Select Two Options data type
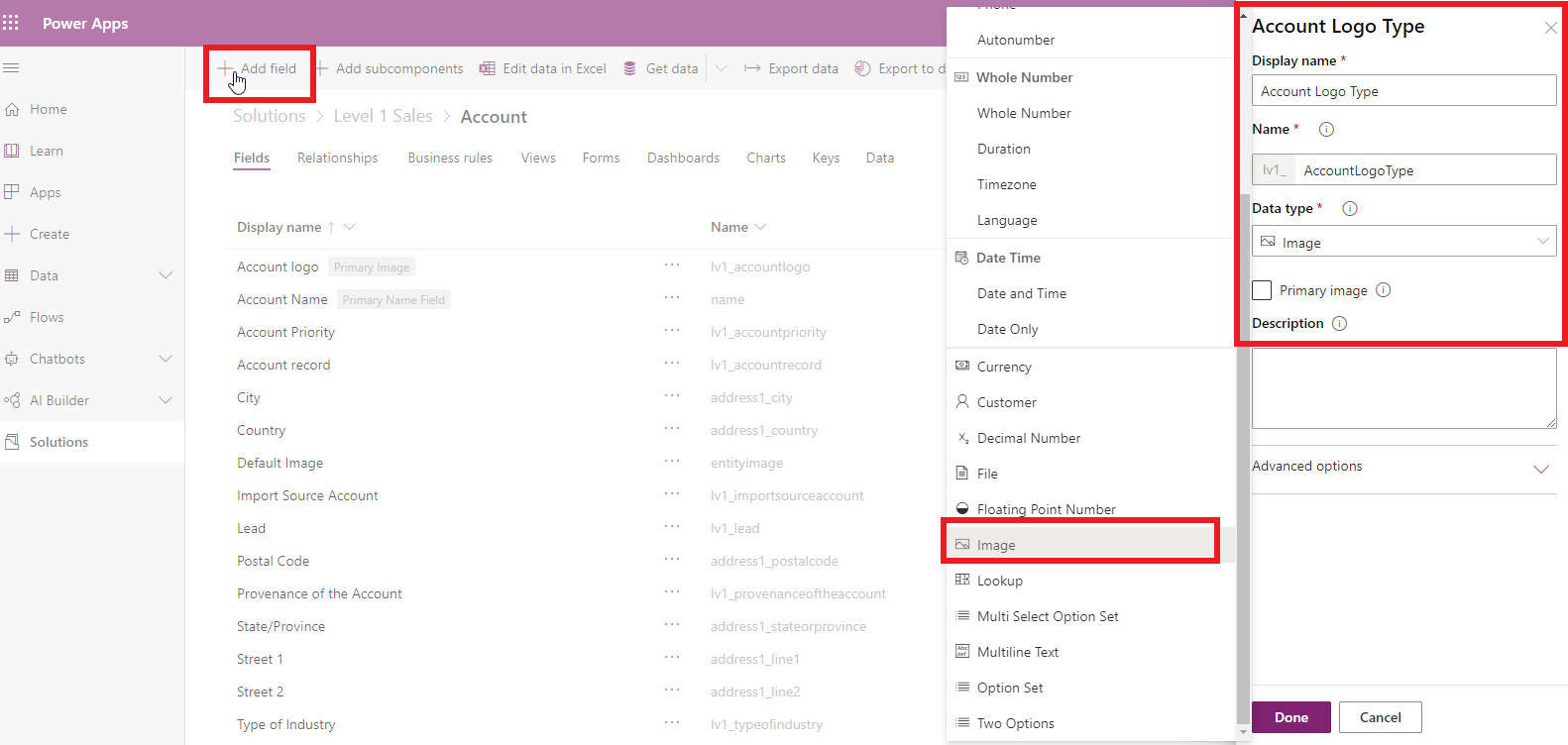The width and height of the screenshot is (1568, 745). tap(1090, 723)
